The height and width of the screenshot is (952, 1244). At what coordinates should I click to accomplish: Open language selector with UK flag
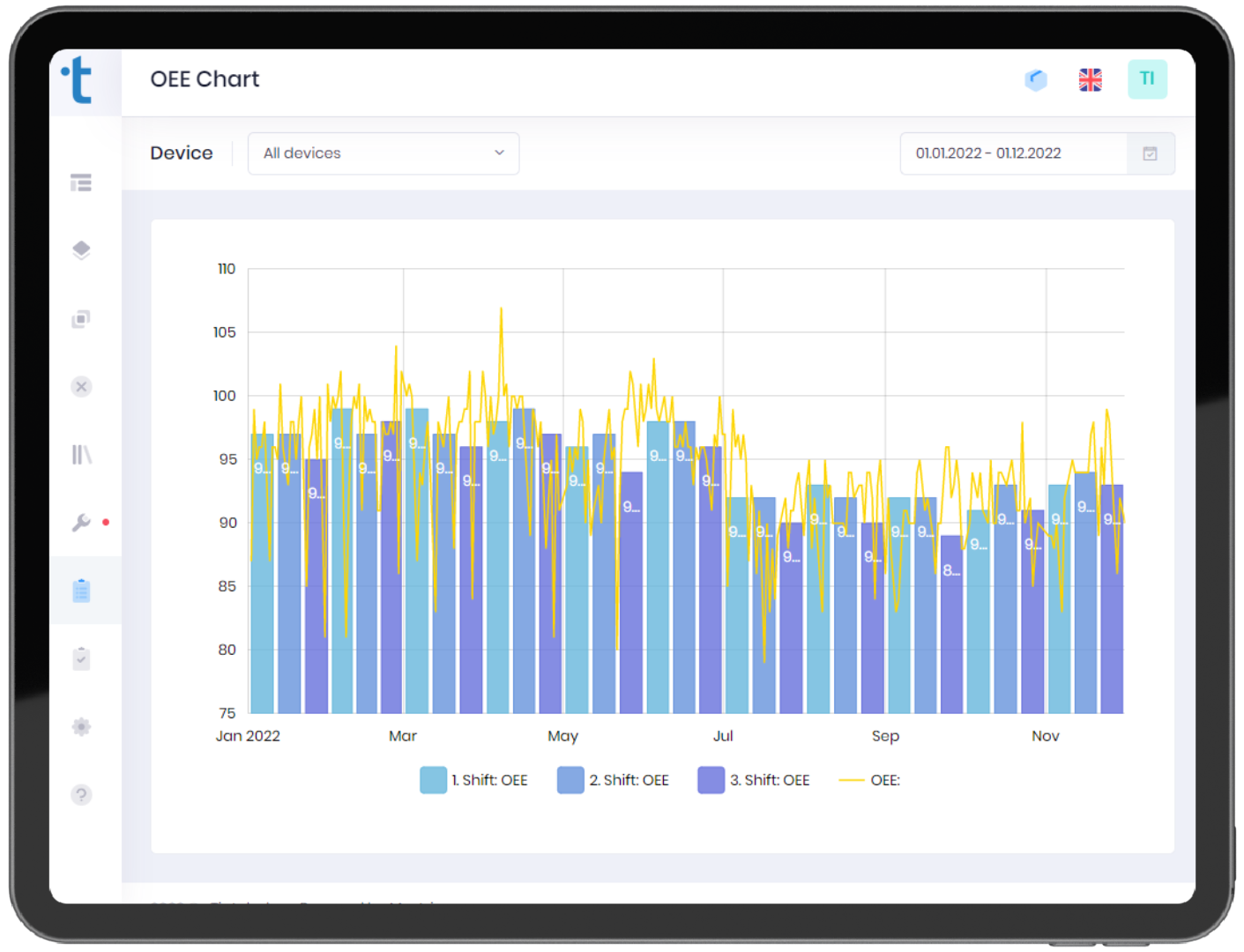point(1091,80)
